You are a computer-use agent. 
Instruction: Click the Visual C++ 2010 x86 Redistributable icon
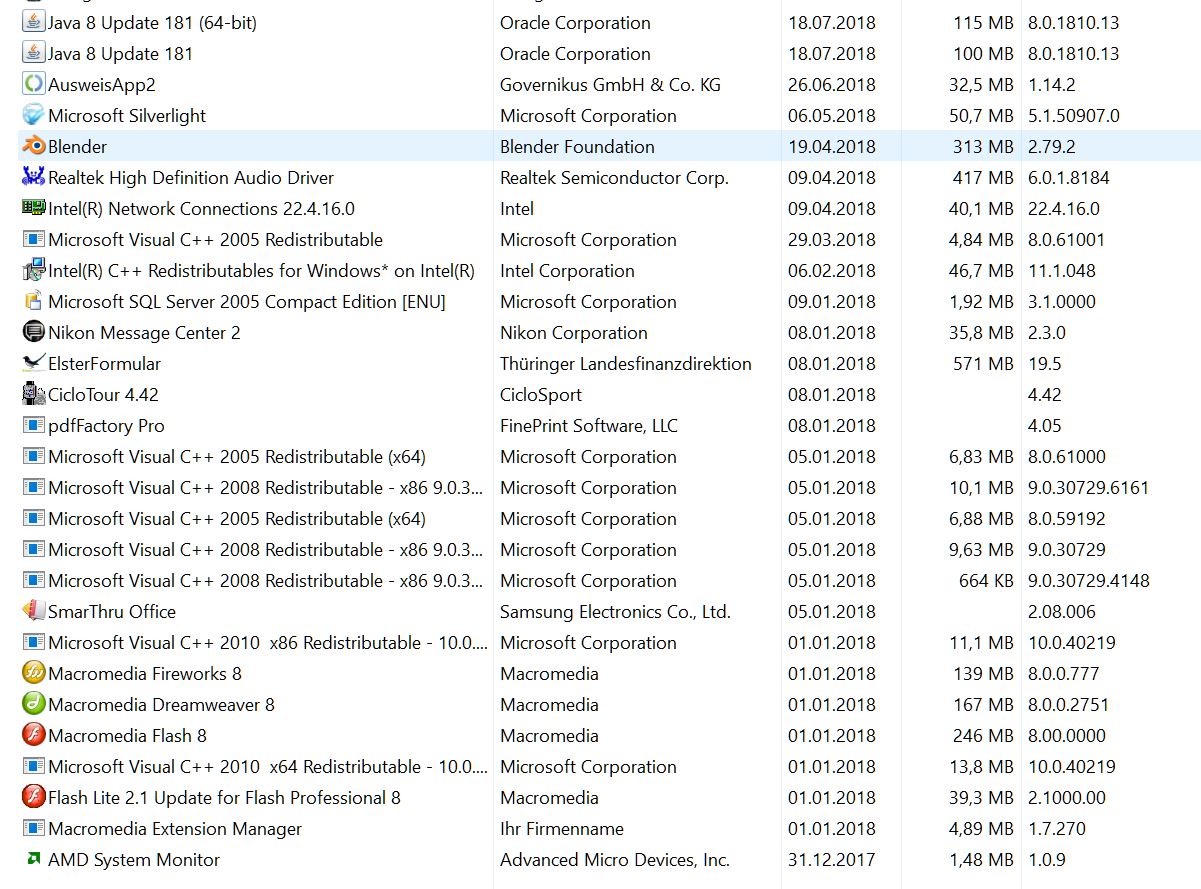point(33,642)
